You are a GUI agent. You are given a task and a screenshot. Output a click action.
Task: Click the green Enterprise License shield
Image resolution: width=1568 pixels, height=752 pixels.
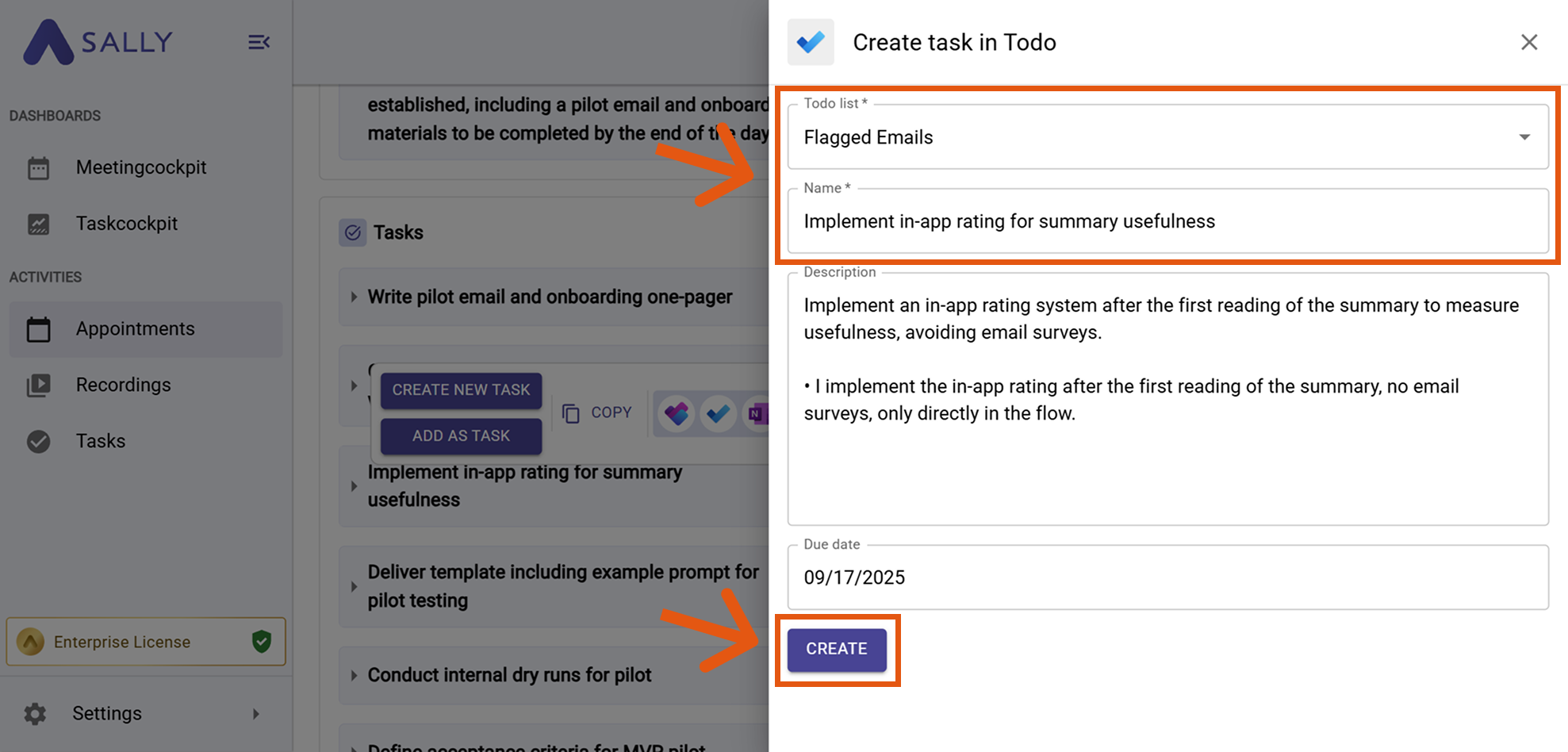pyautogui.click(x=262, y=641)
